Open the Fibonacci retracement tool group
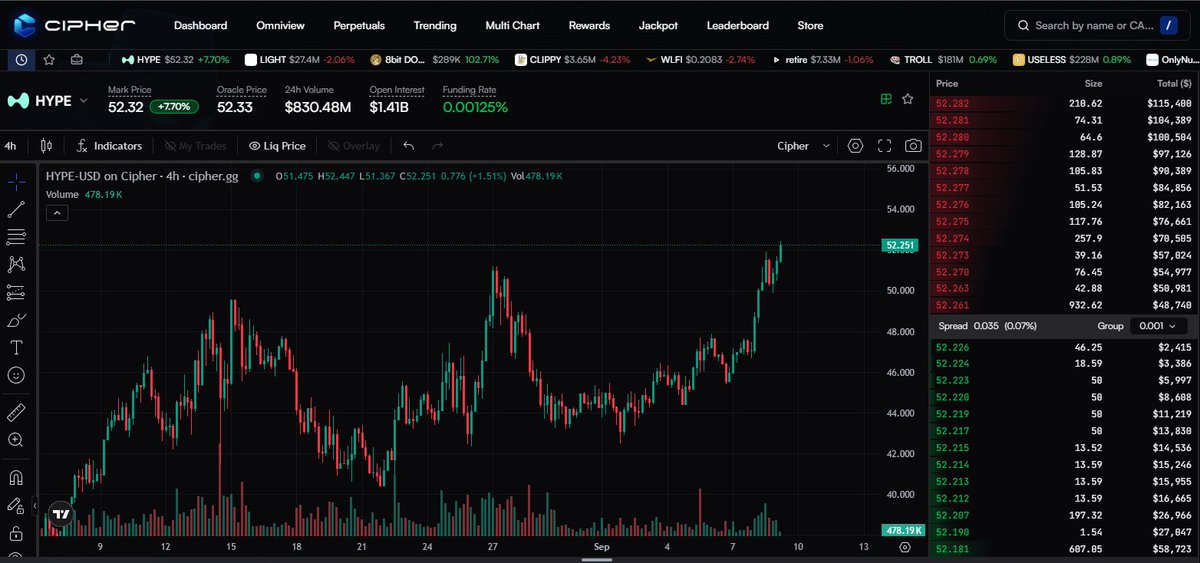Image resolution: width=1200 pixels, height=563 pixels. coord(16,237)
